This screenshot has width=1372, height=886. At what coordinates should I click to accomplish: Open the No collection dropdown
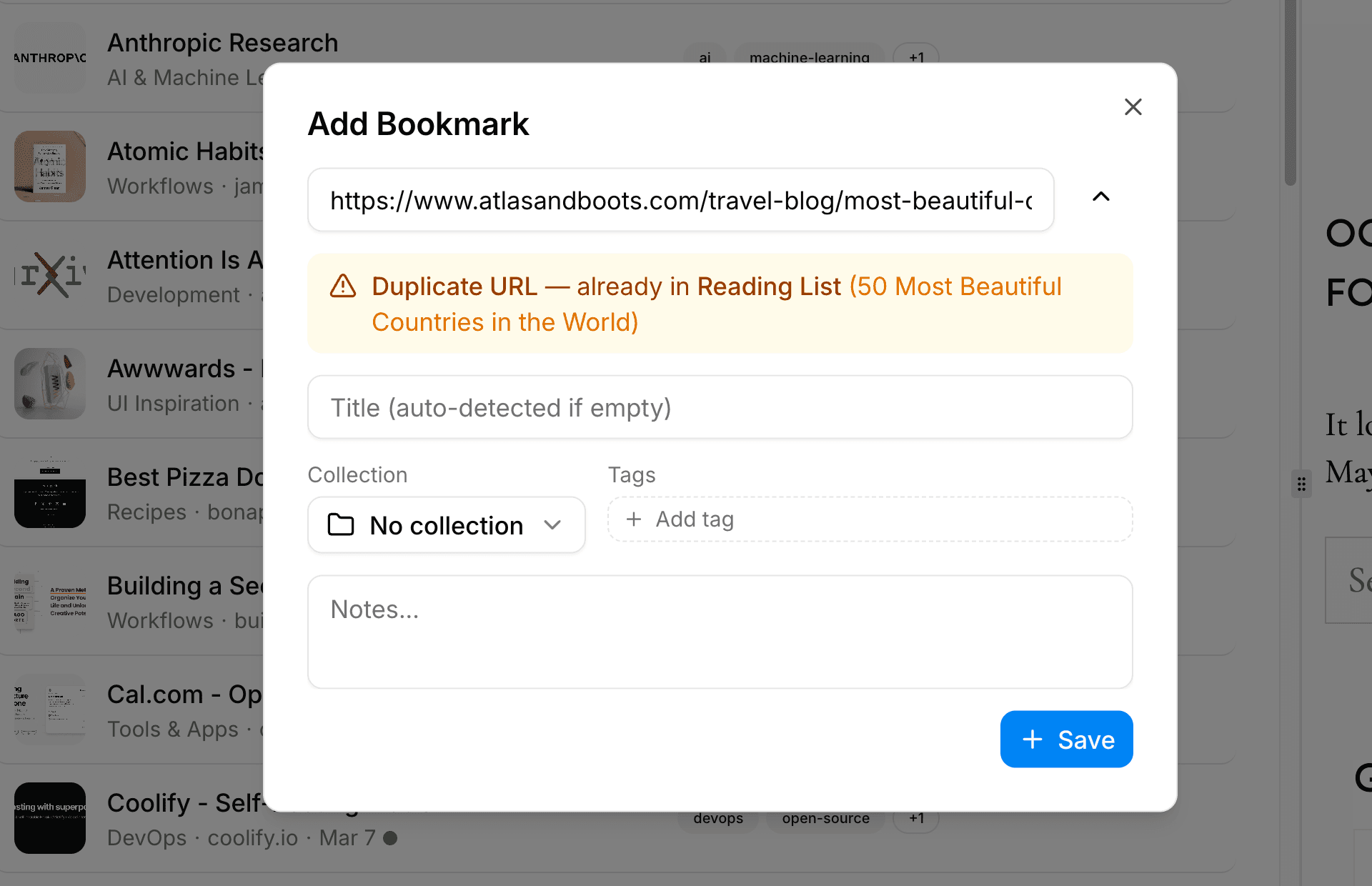(x=447, y=525)
